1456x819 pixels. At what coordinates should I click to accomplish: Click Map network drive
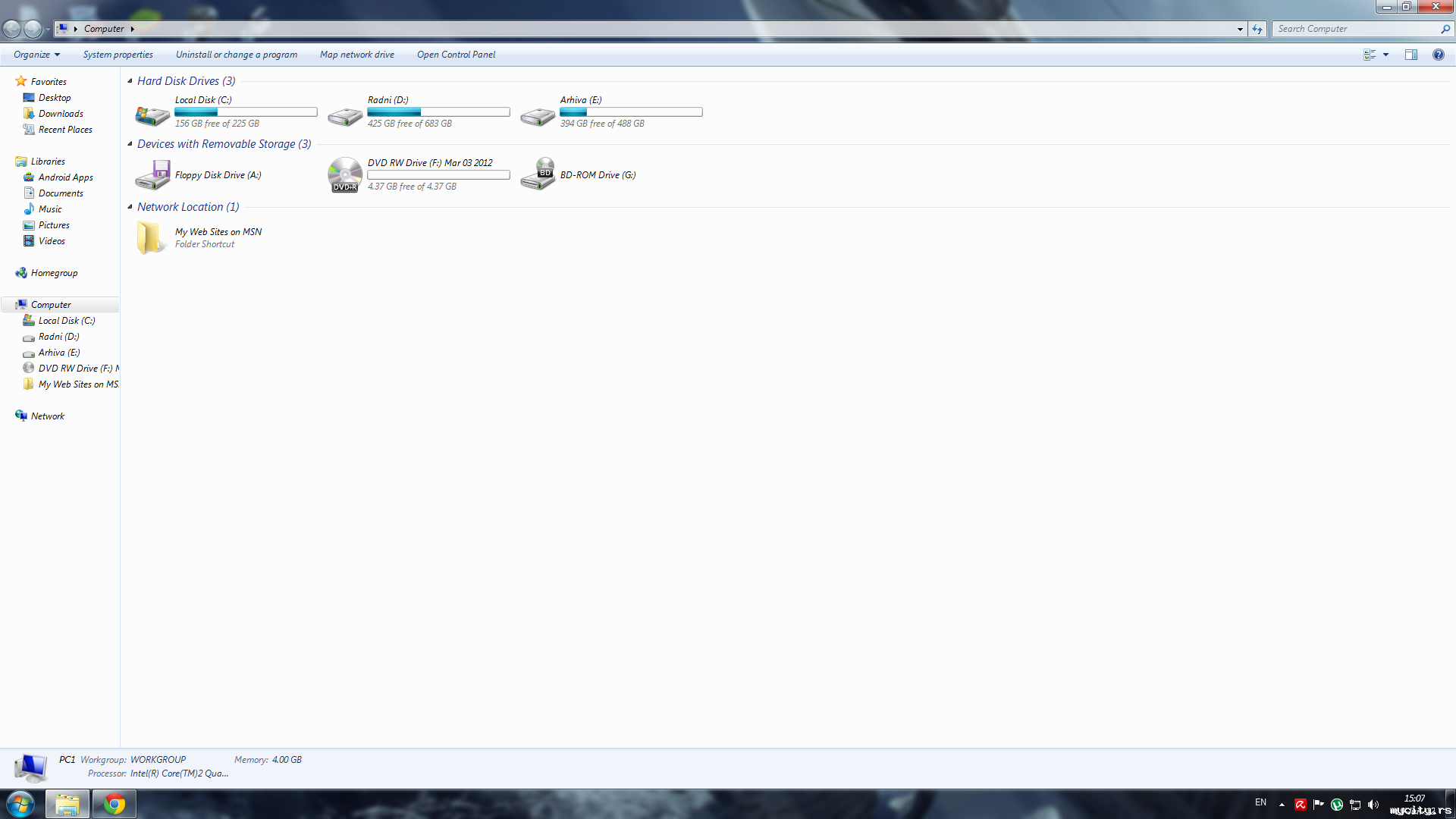coord(356,55)
